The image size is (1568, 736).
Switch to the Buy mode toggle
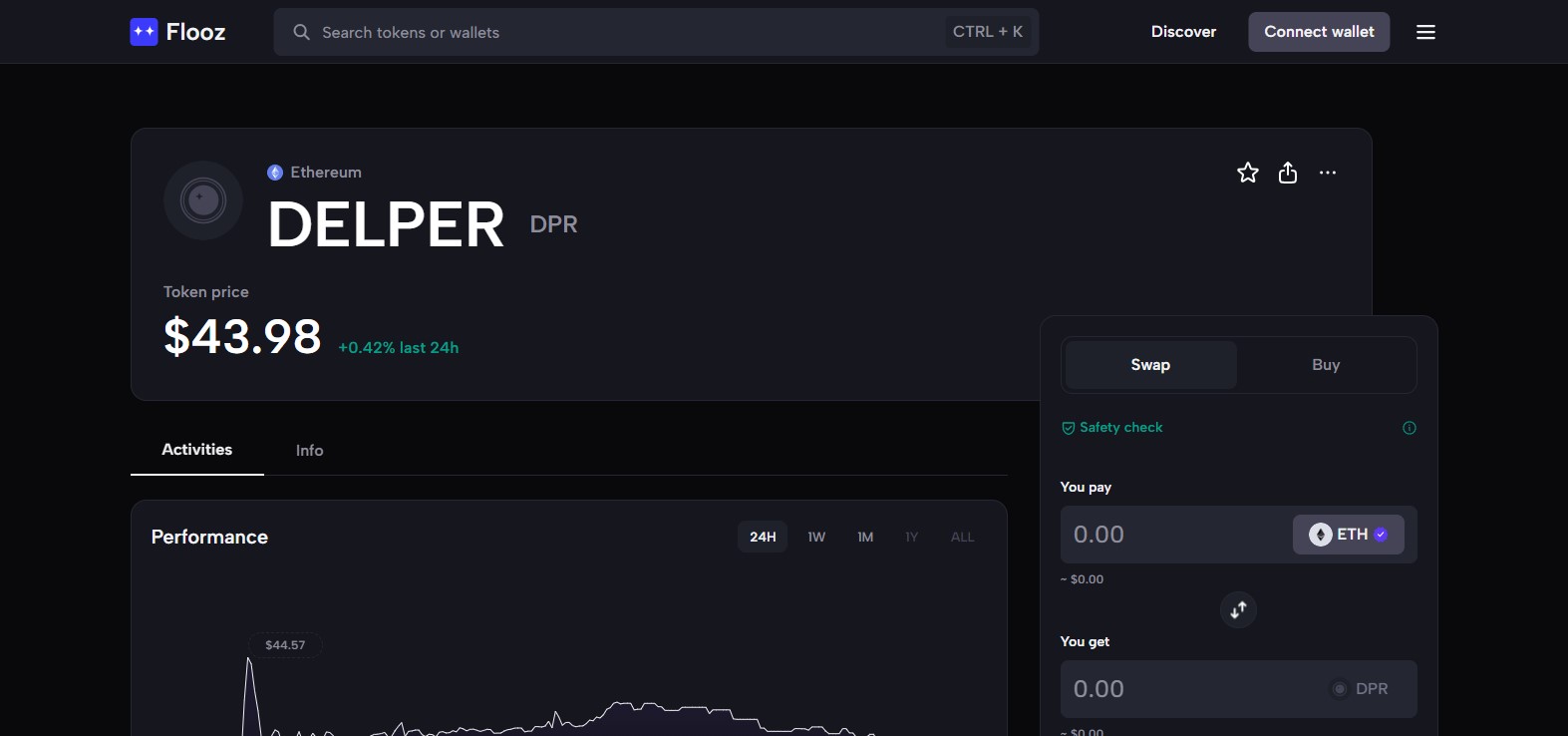pos(1325,365)
